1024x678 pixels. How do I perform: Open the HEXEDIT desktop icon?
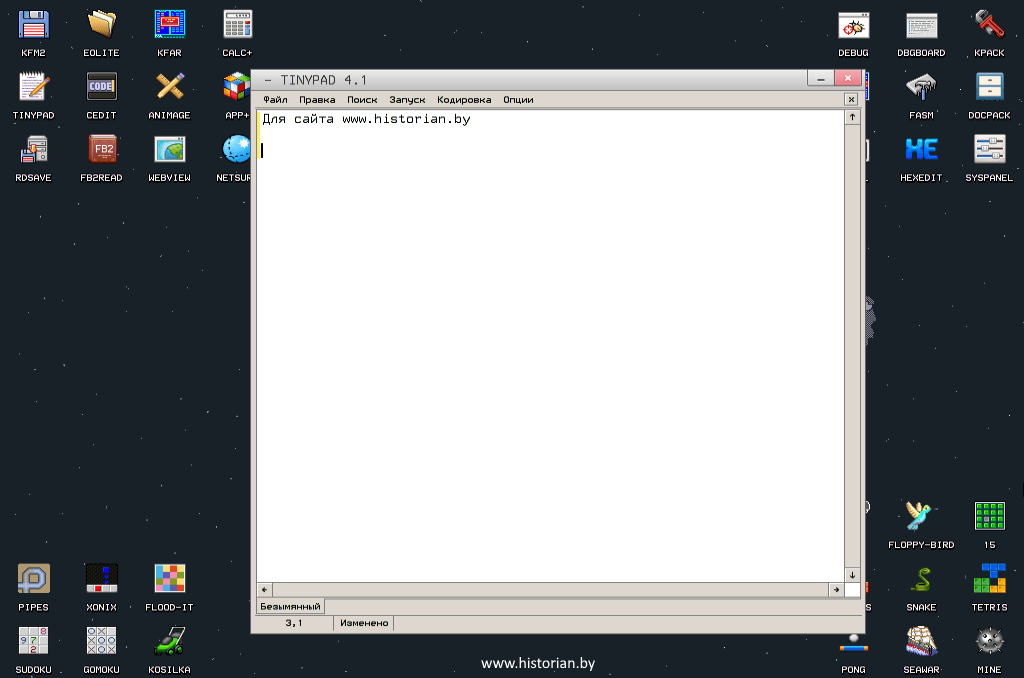click(x=921, y=149)
